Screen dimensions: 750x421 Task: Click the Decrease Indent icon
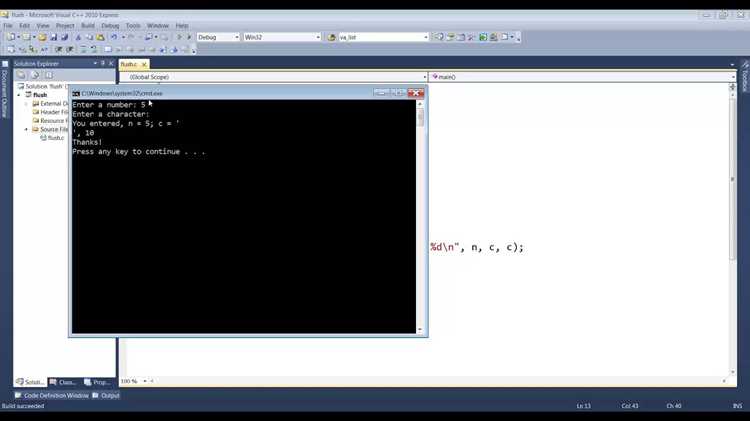coord(58,49)
